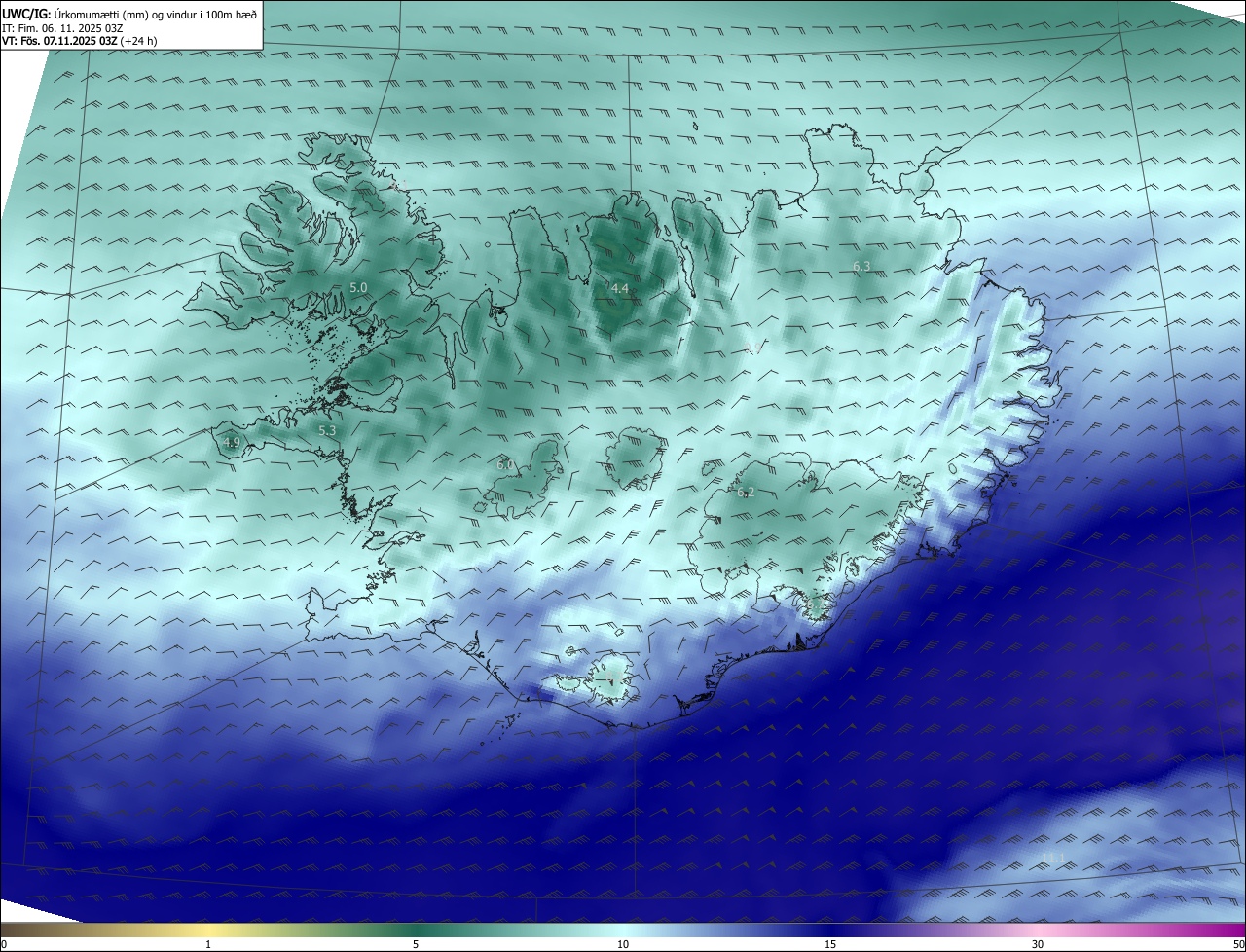
Task: Click the faint 11.1 value label offshore
Action: point(1054,859)
